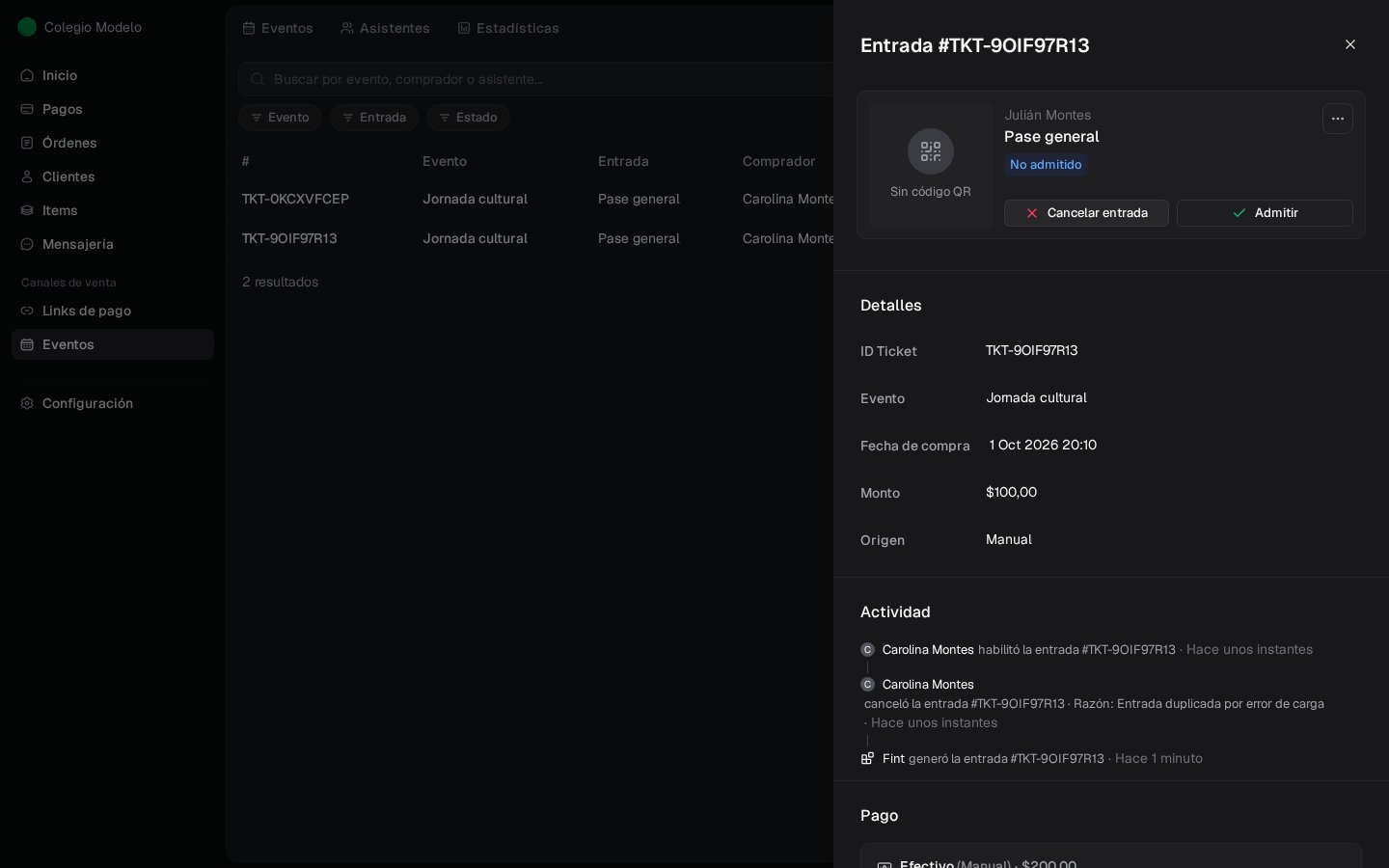Admit the attendee with Admitir button
Screen dimensions: 1389x868
click(1265, 213)
